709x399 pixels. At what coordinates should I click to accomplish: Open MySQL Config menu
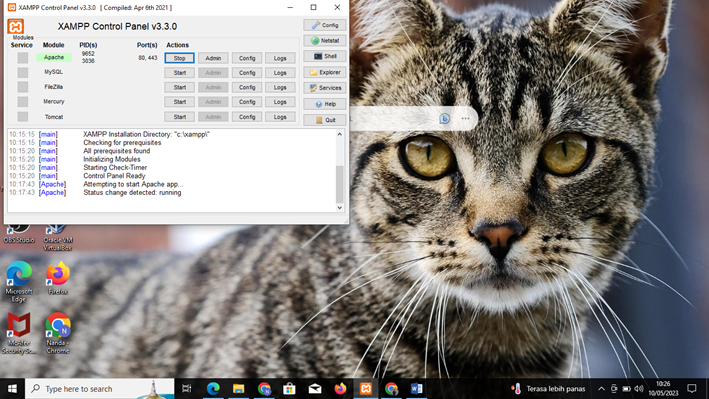(x=247, y=72)
